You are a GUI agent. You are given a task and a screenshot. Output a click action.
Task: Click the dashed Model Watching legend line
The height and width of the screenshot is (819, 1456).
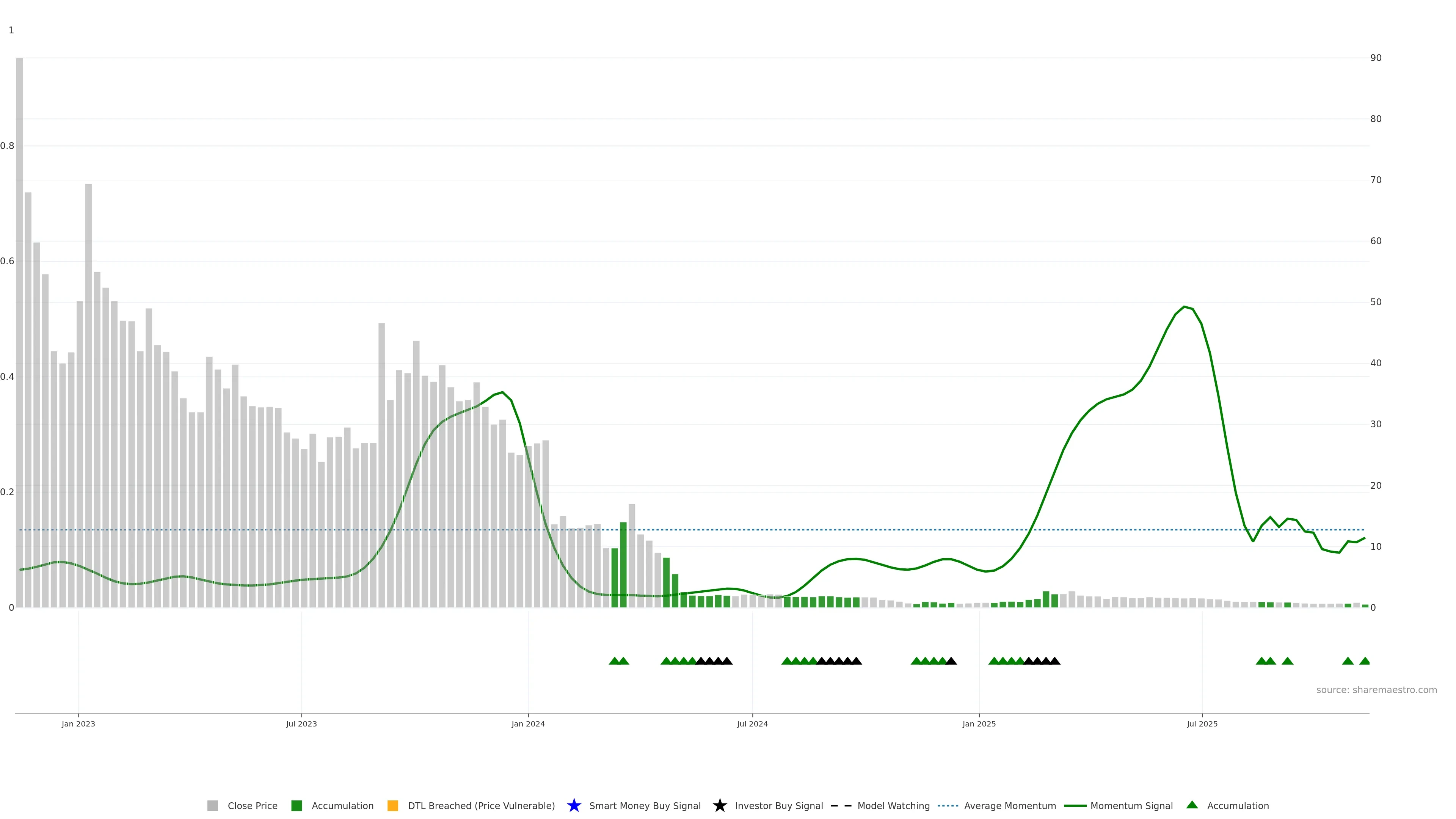[x=841, y=806]
